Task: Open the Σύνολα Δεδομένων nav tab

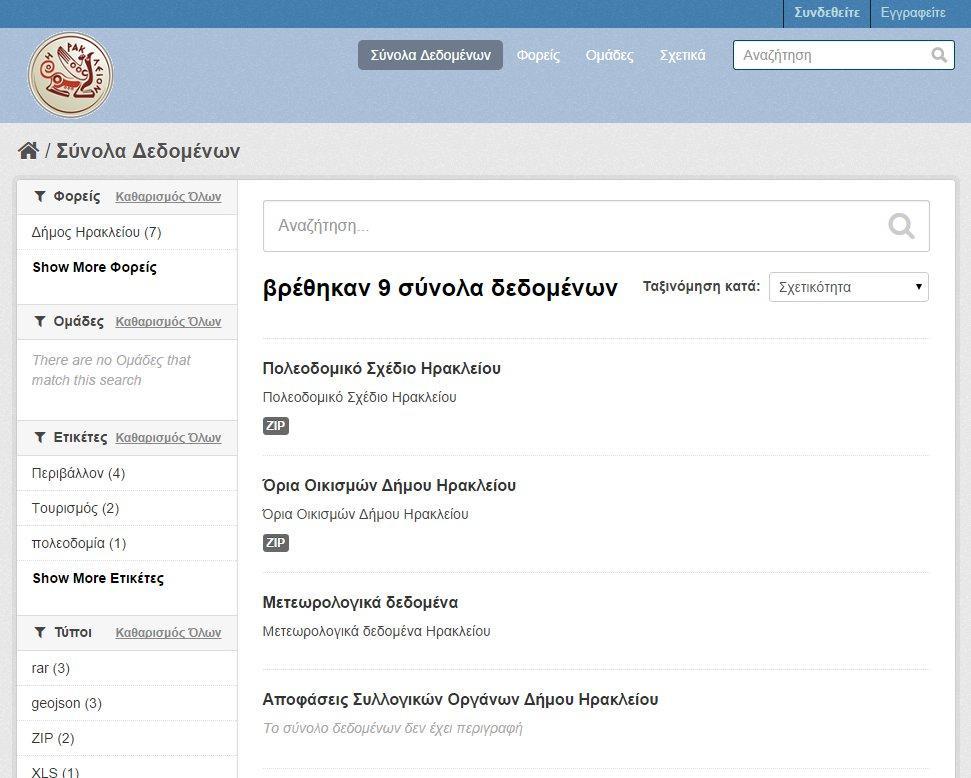Action: coord(430,55)
